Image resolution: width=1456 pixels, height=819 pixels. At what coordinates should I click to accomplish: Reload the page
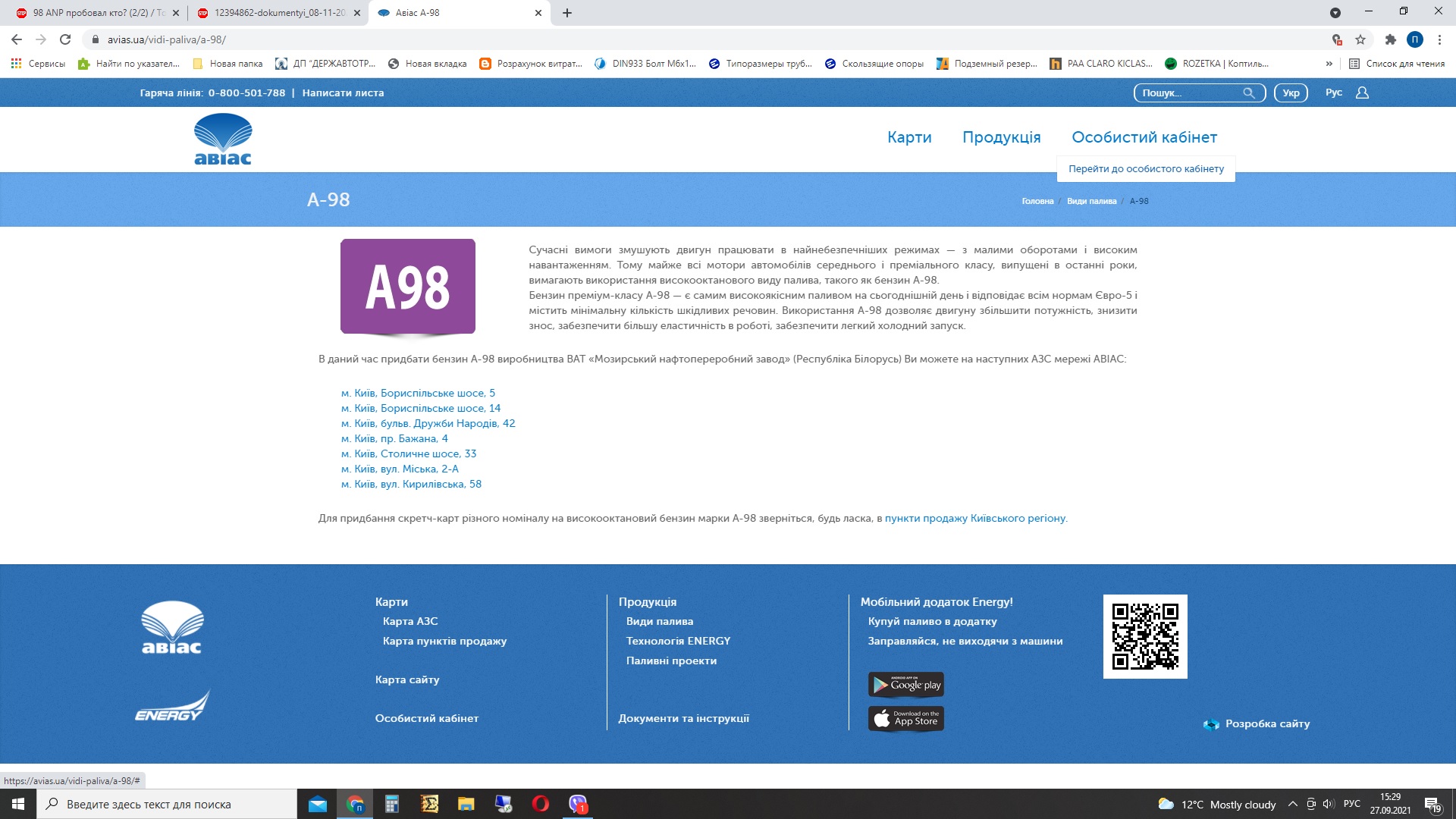[x=65, y=39]
